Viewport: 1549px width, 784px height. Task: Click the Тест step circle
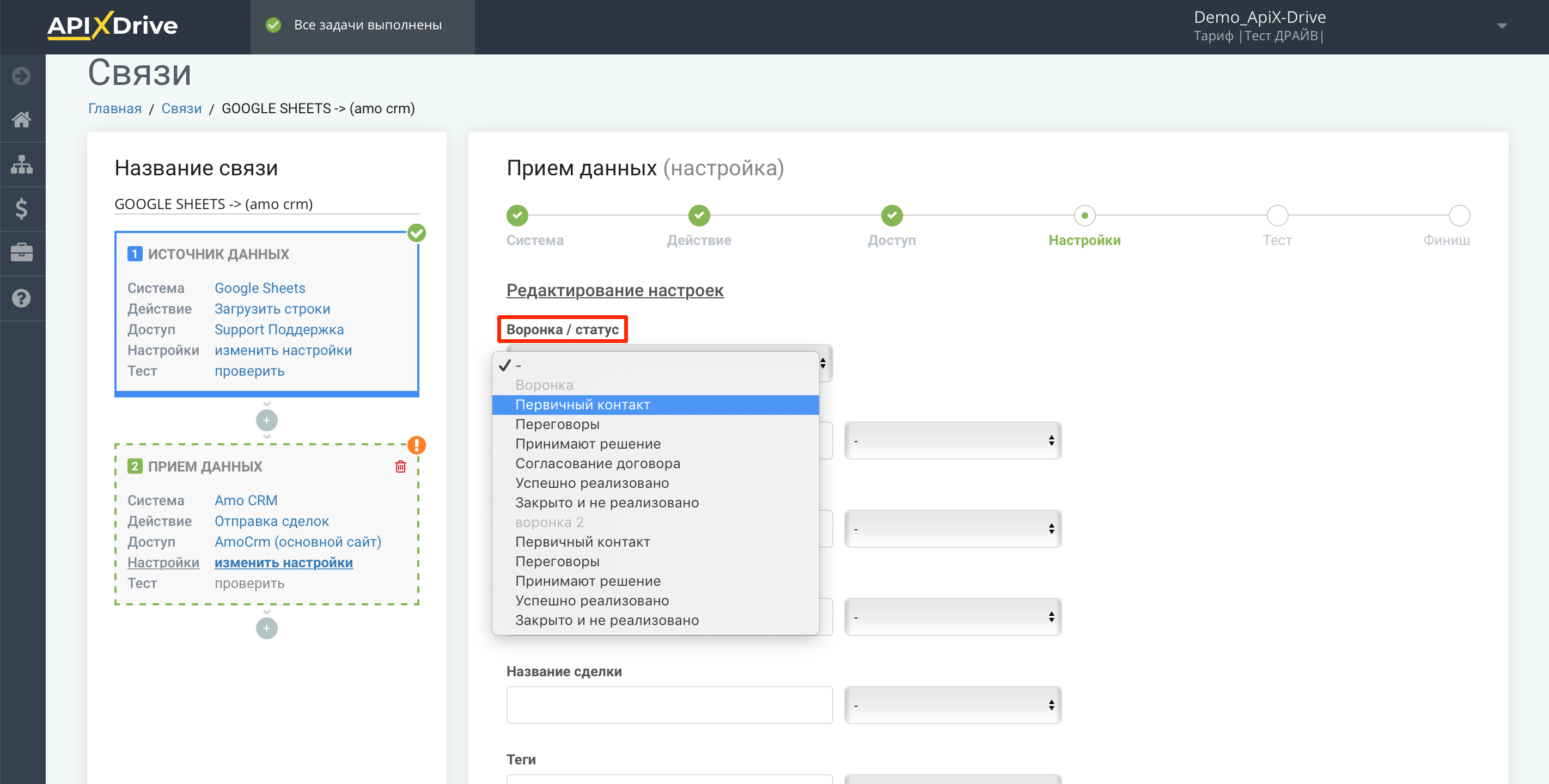tap(1277, 215)
